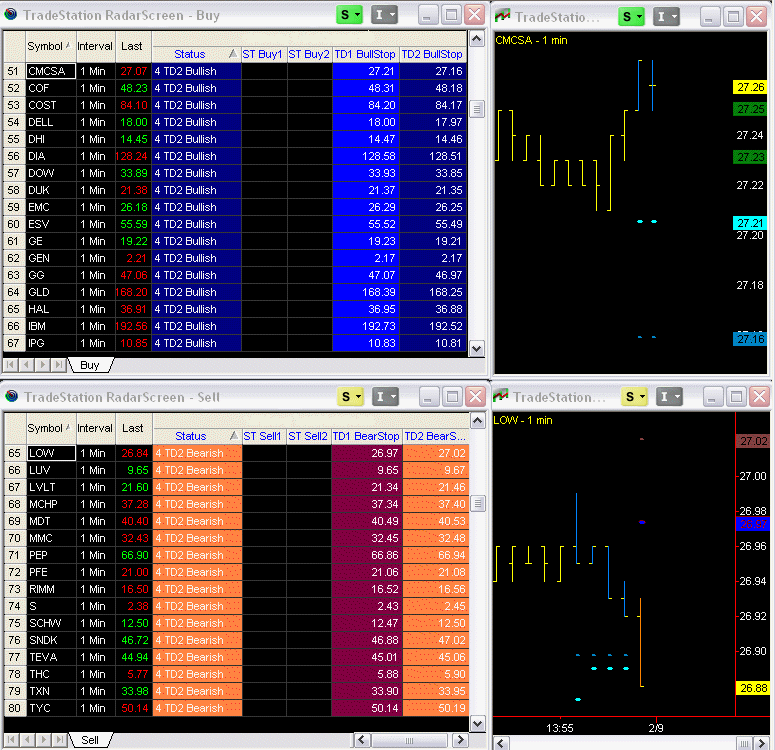Click scroll up arrow in Sell RadarScreen
Viewport: 775px width, 750px height.
click(477, 421)
